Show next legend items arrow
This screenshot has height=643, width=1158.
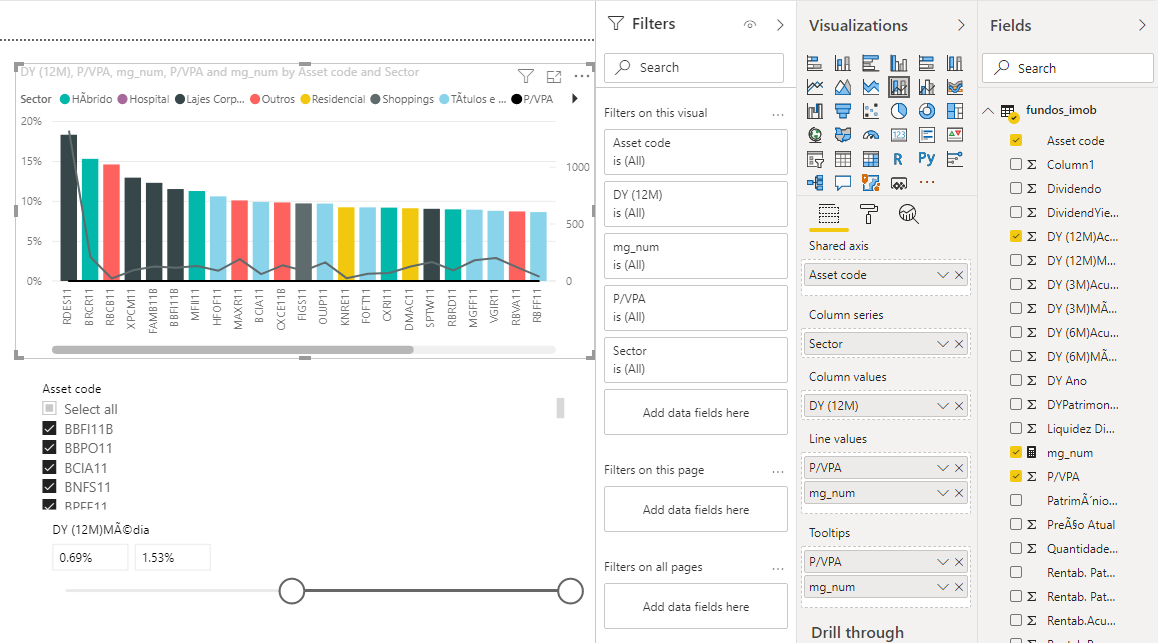coord(575,98)
